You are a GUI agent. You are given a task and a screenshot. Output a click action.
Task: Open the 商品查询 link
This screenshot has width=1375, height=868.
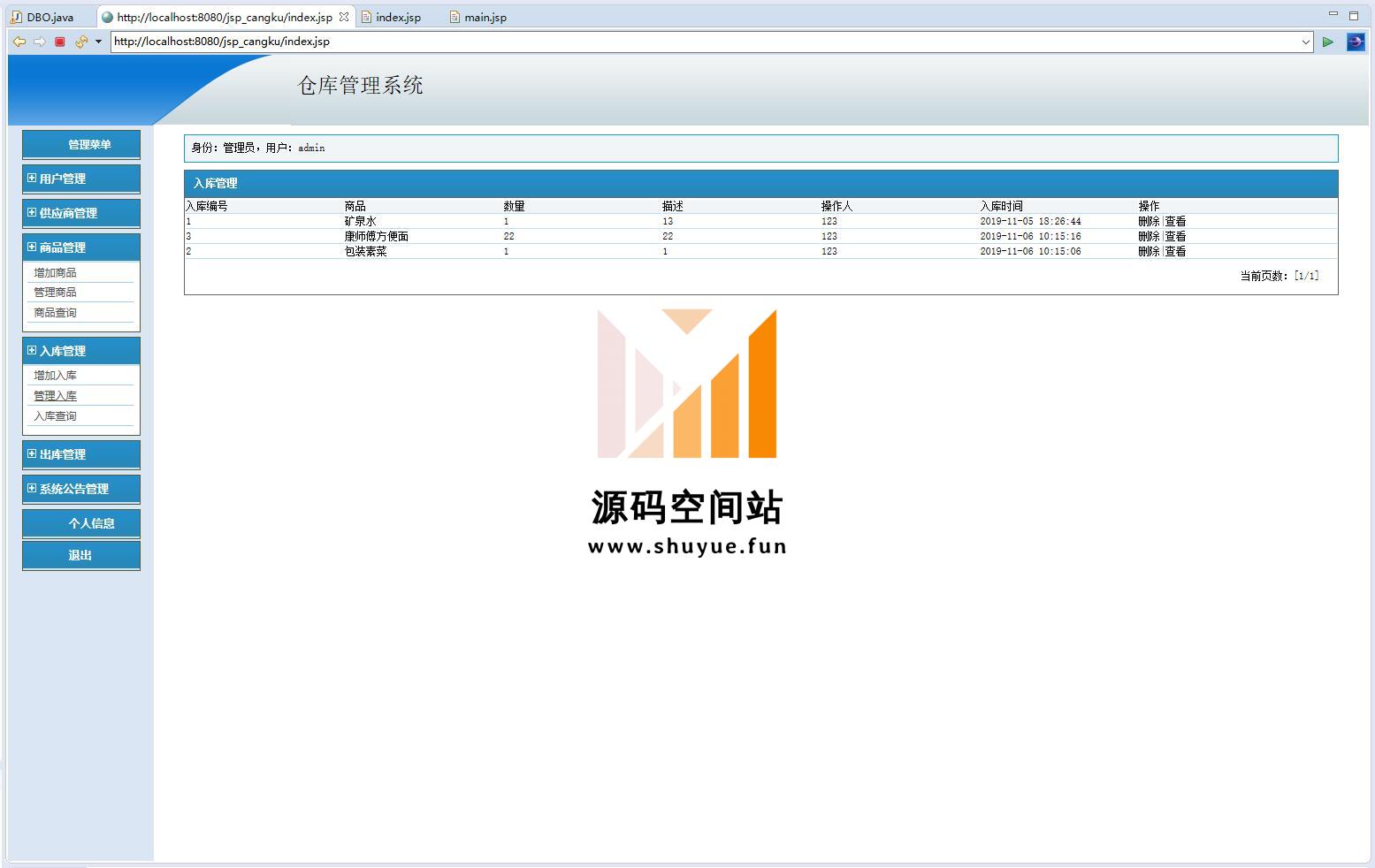click(x=55, y=313)
